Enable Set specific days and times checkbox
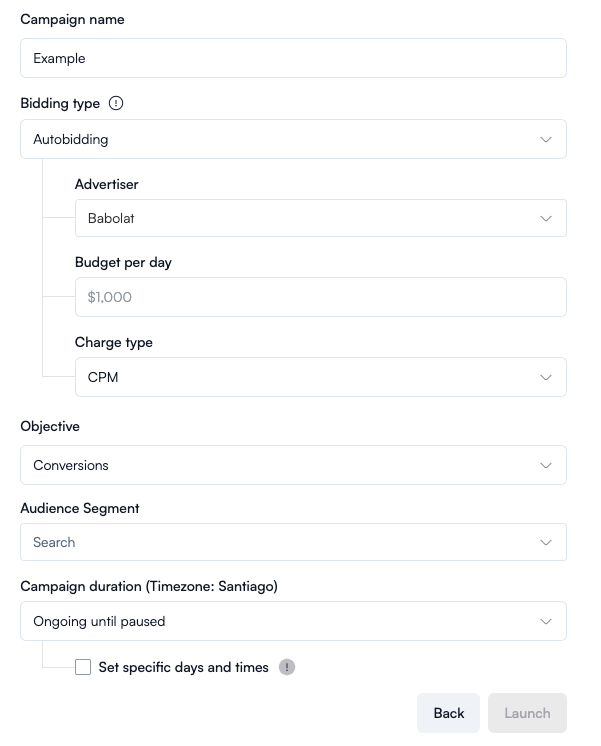601x746 pixels. [x=83, y=667]
